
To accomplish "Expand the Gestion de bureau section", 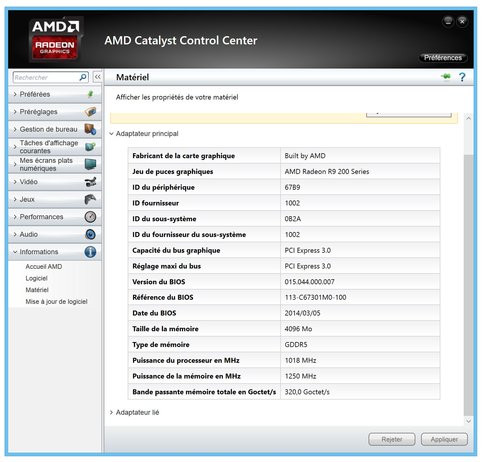I will point(55,129).
